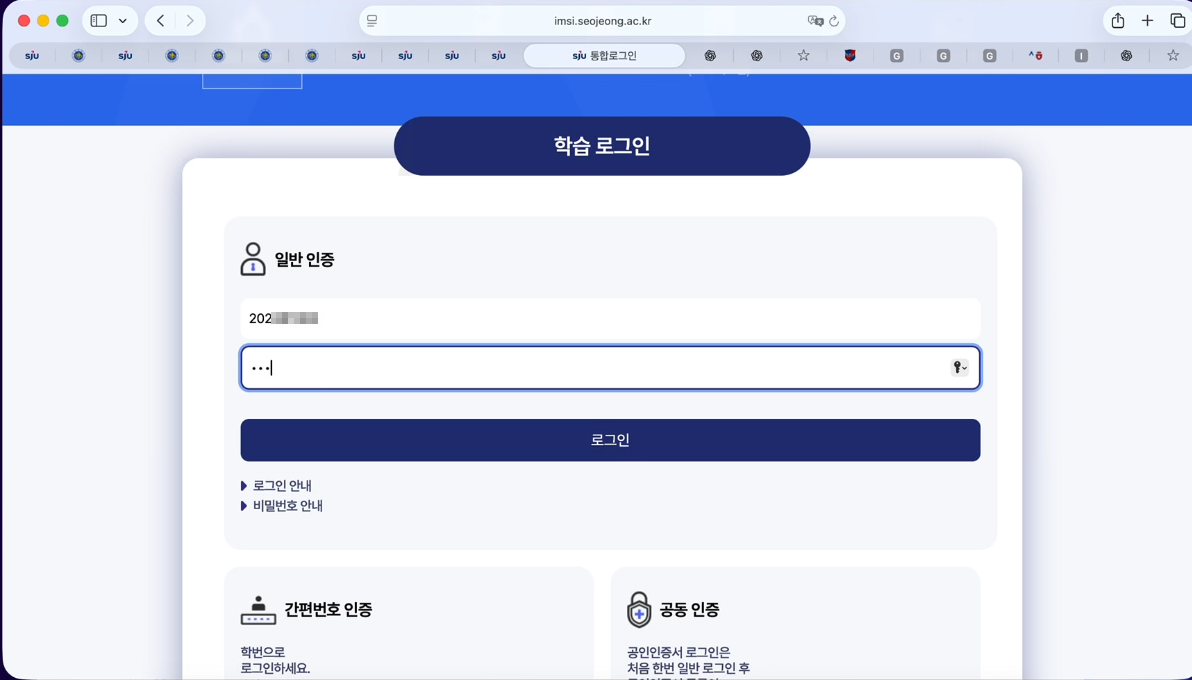Viewport: 1192px width, 680px height.
Task: Open a new tab with plus icon
Action: [x=1147, y=21]
